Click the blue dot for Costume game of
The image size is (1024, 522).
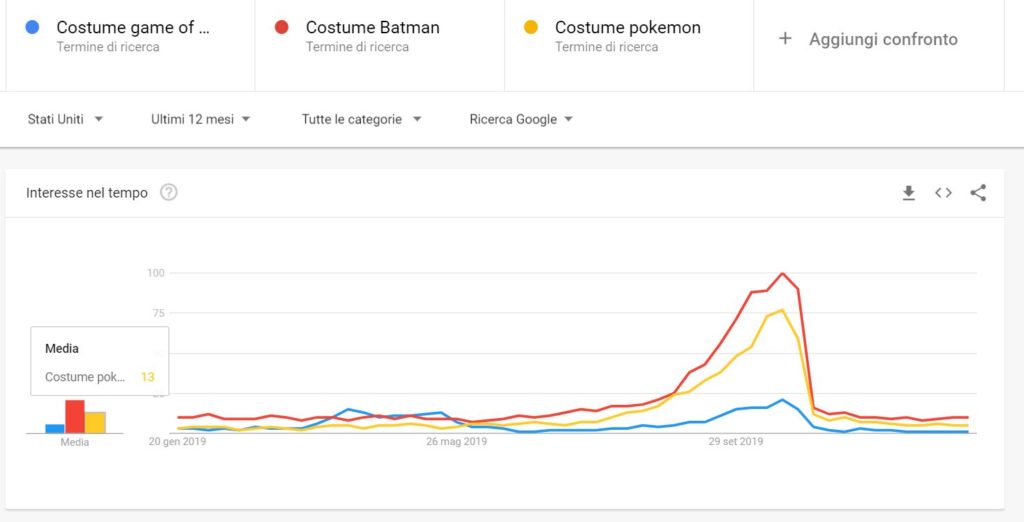pyautogui.click(x=34, y=28)
